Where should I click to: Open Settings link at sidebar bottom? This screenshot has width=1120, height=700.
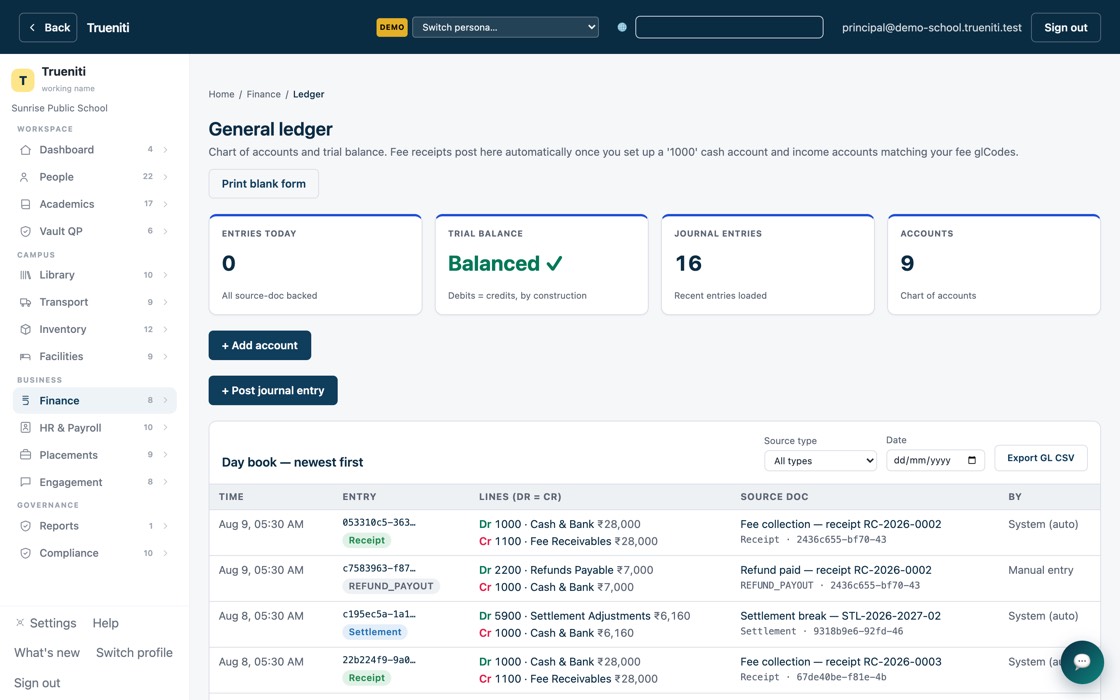click(53, 623)
